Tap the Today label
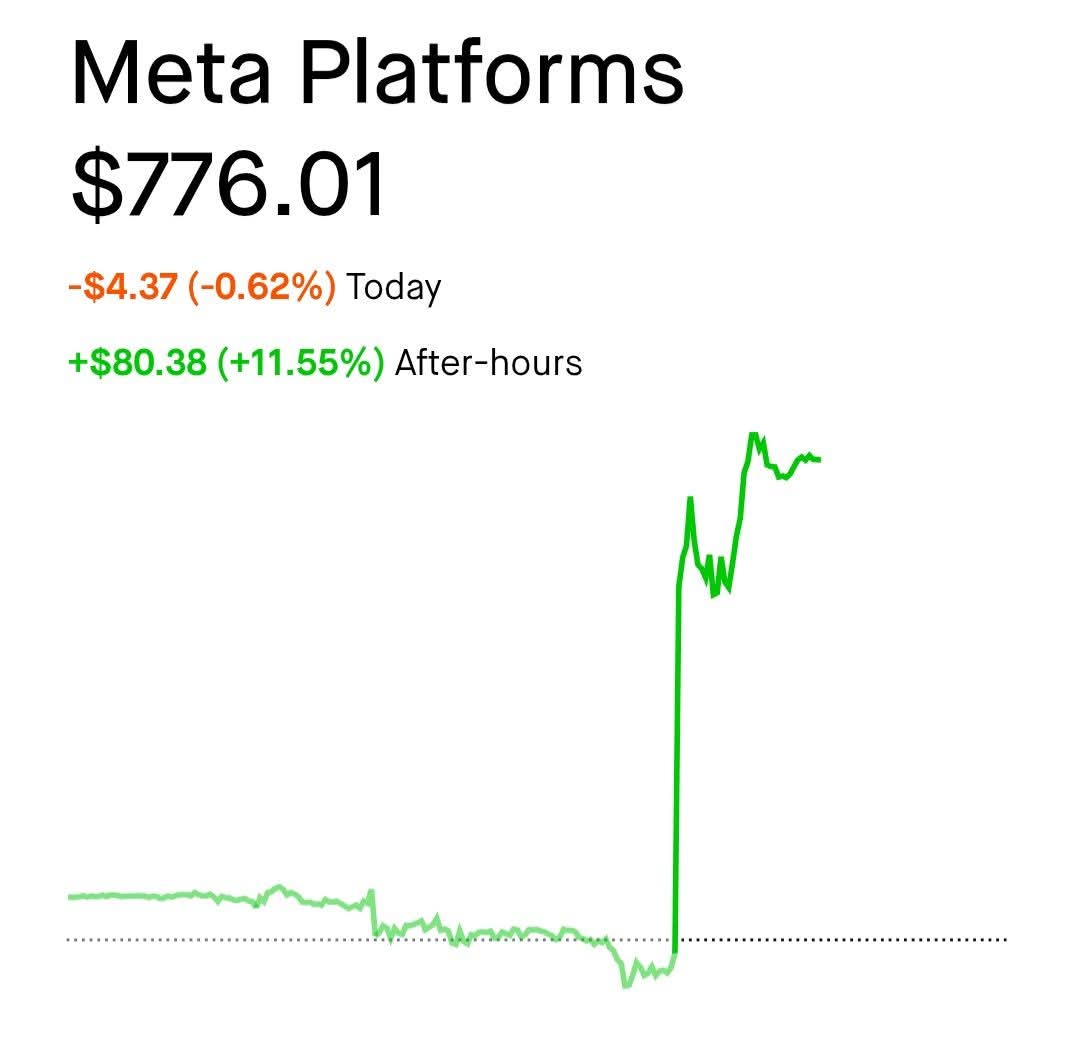This screenshot has width=1080, height=1049. (393, 288)
